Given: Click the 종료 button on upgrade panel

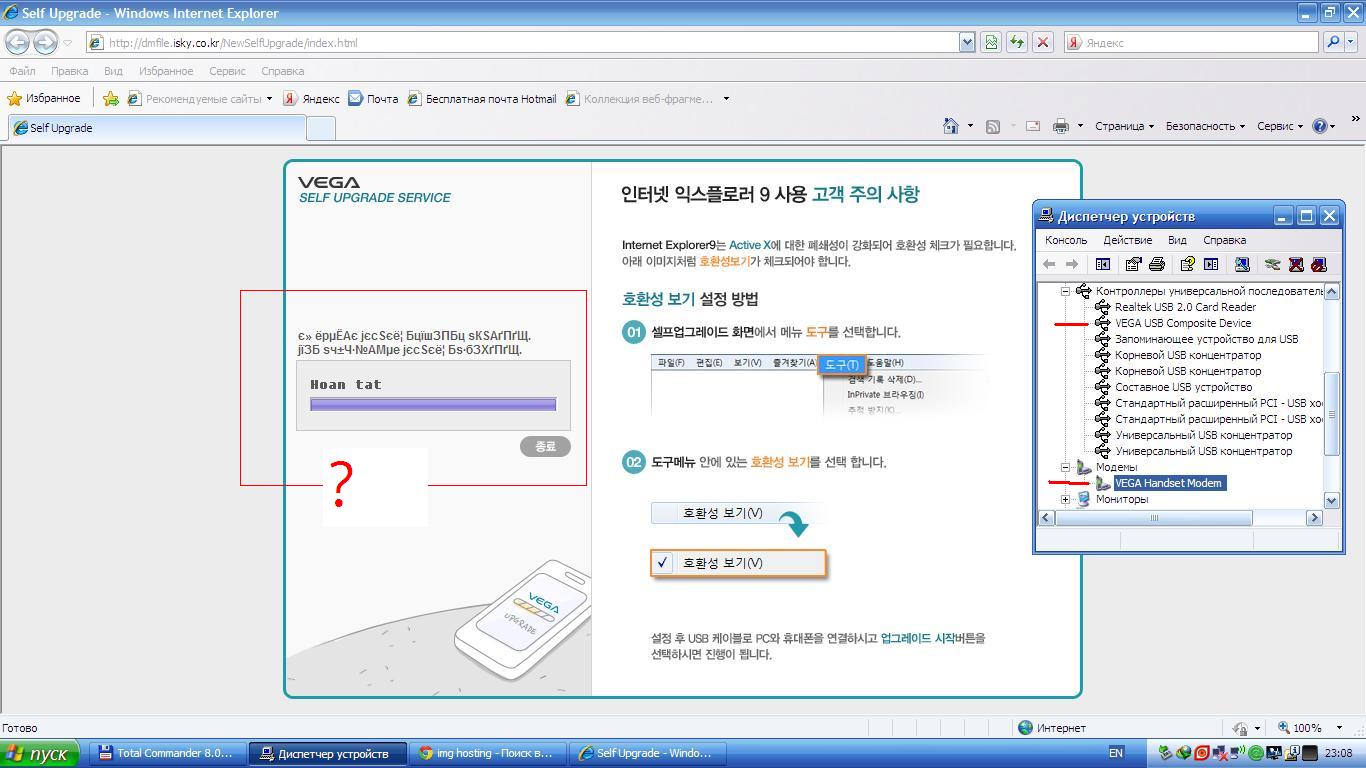Looking at the screenshot, I should point(545,446).
